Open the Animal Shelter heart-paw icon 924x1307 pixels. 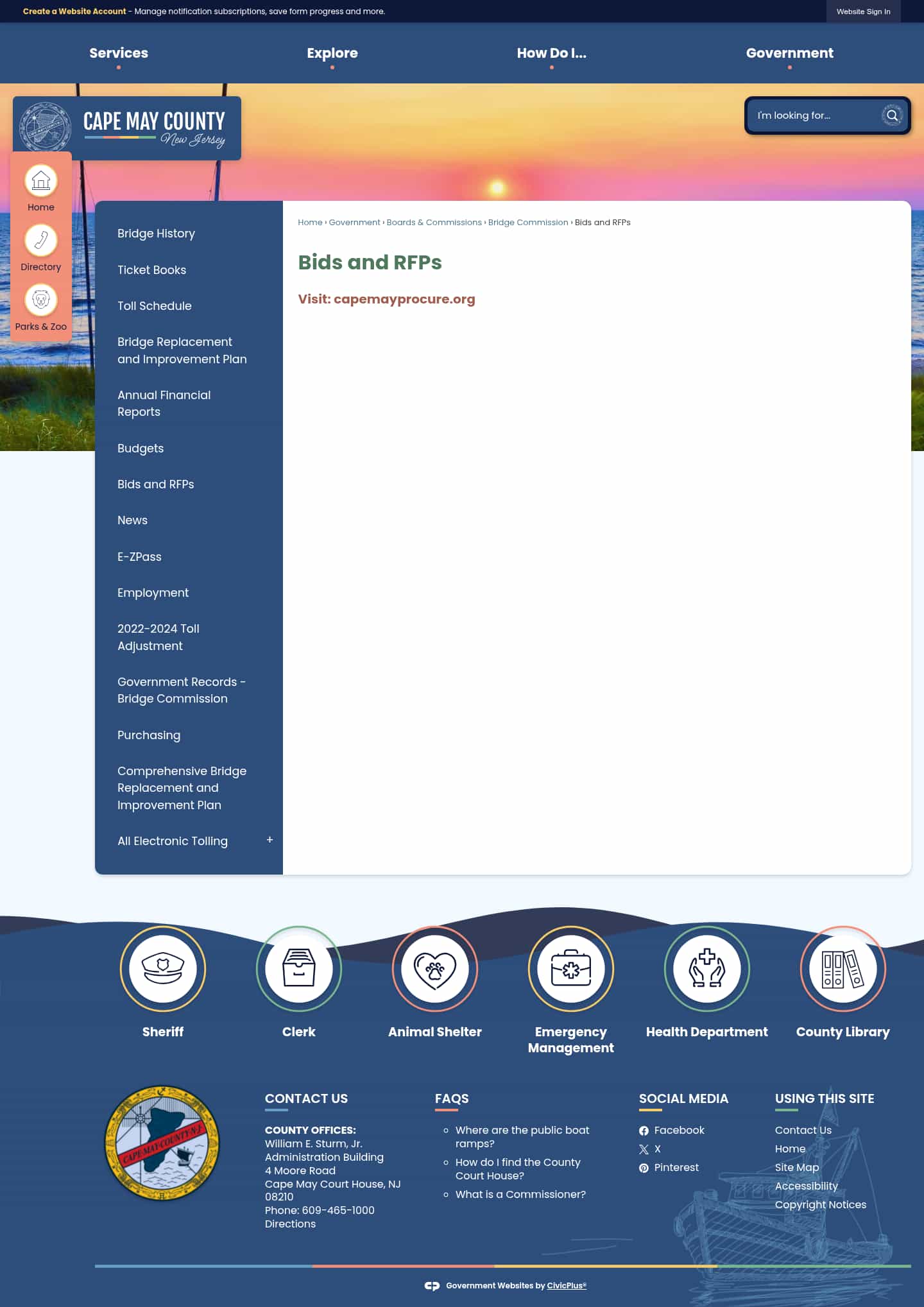pos(435,968)
